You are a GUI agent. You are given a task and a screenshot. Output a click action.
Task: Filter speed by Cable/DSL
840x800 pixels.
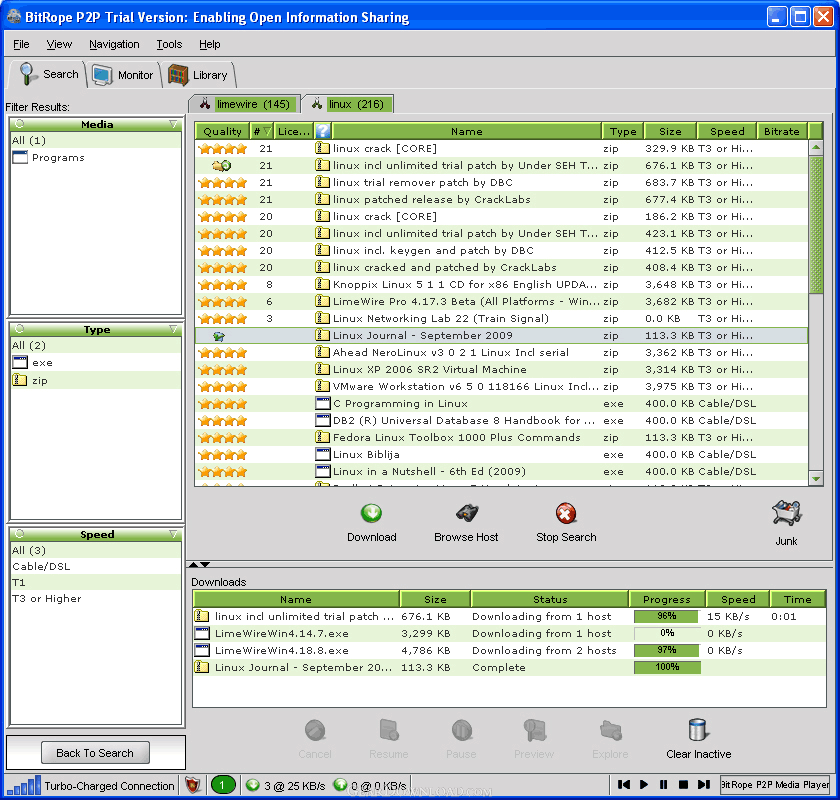pyautogui.click(x=96, y=566)
